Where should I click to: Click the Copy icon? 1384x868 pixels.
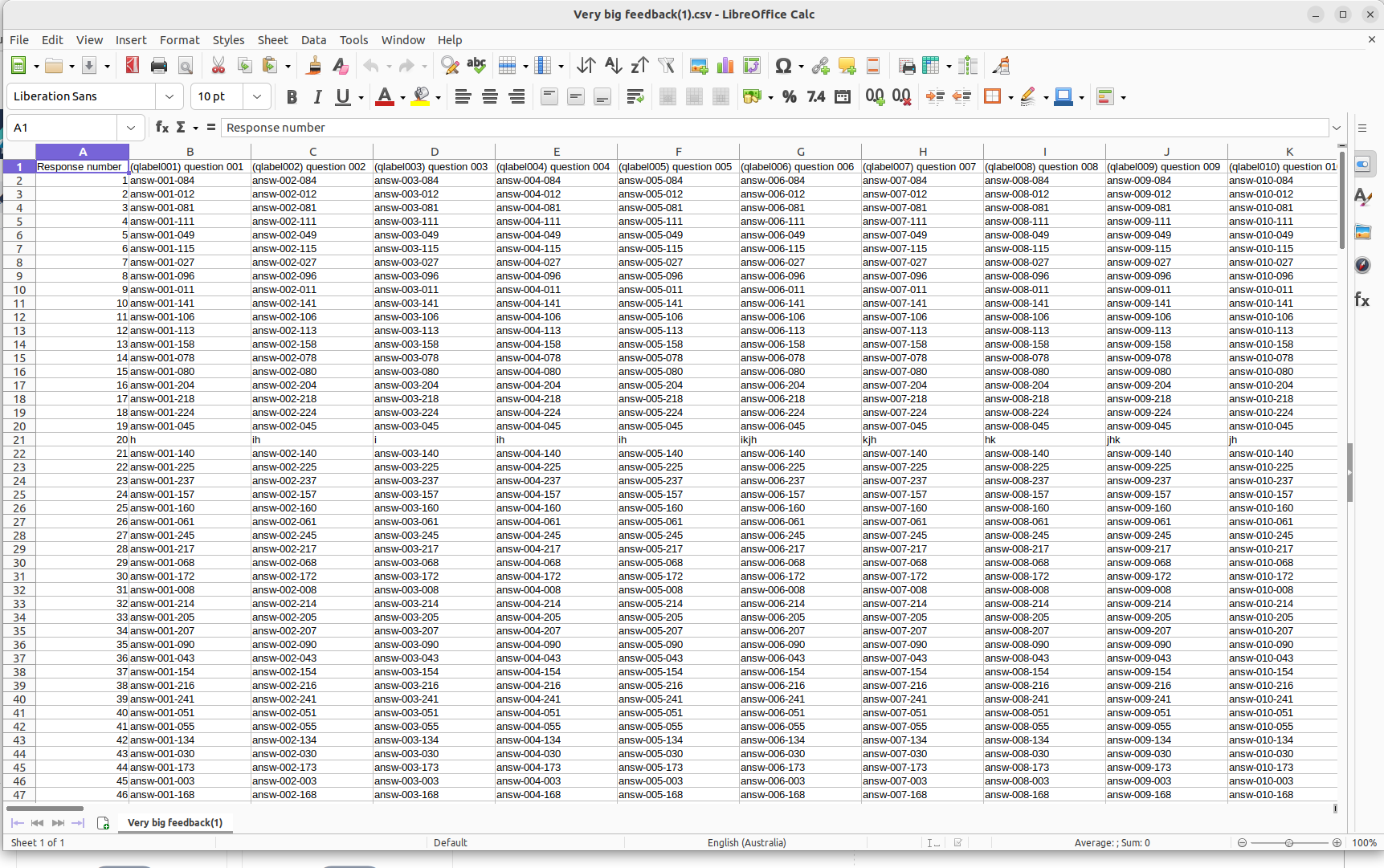tap(244, 66)
